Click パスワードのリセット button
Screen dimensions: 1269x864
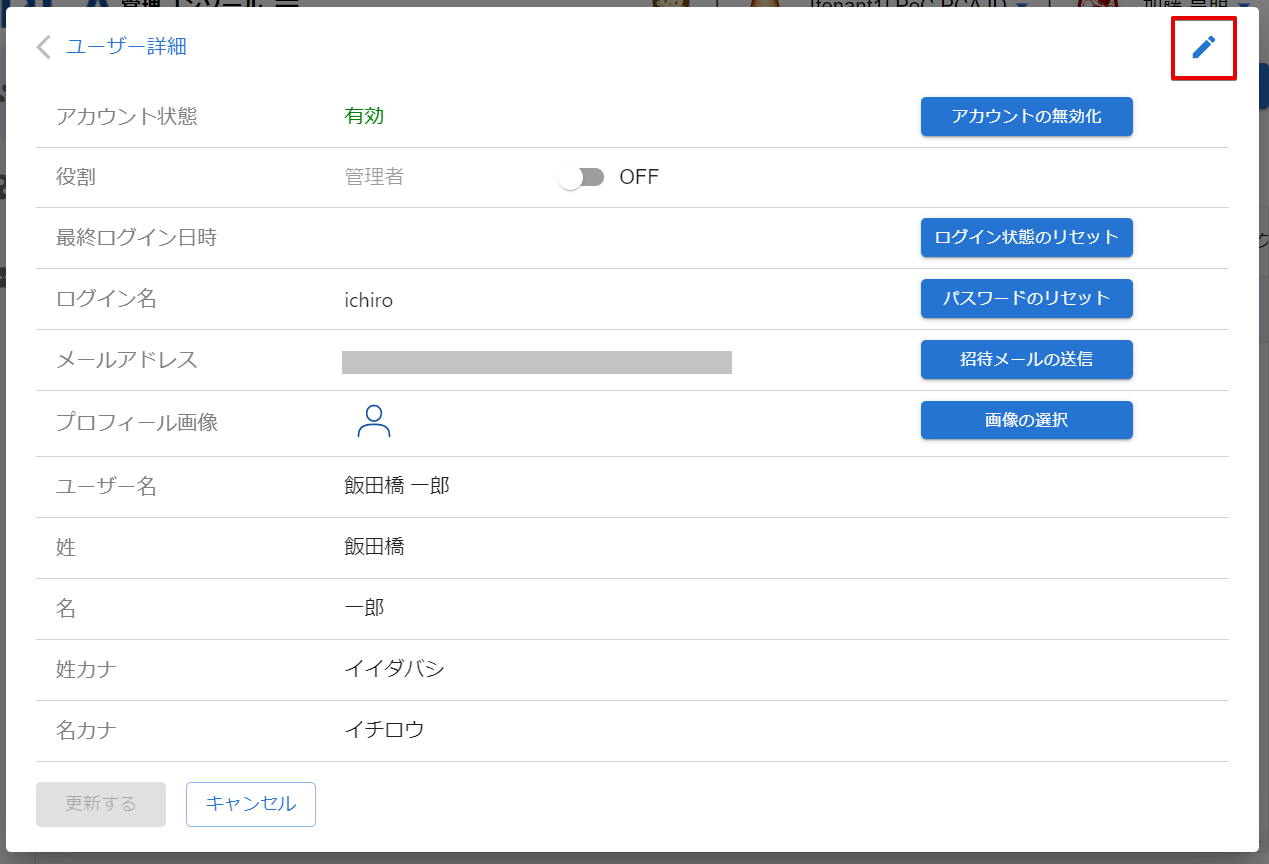pyautogui.click(x=1026, y=298)
